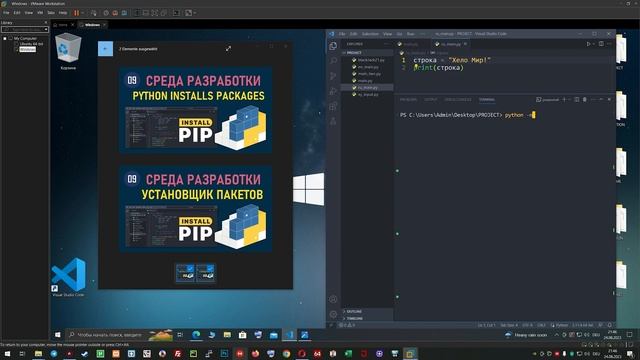Screen dimensions: 640x360
Task: Show hidden icons chevron in guest tray
Action: tap(556, 335)
